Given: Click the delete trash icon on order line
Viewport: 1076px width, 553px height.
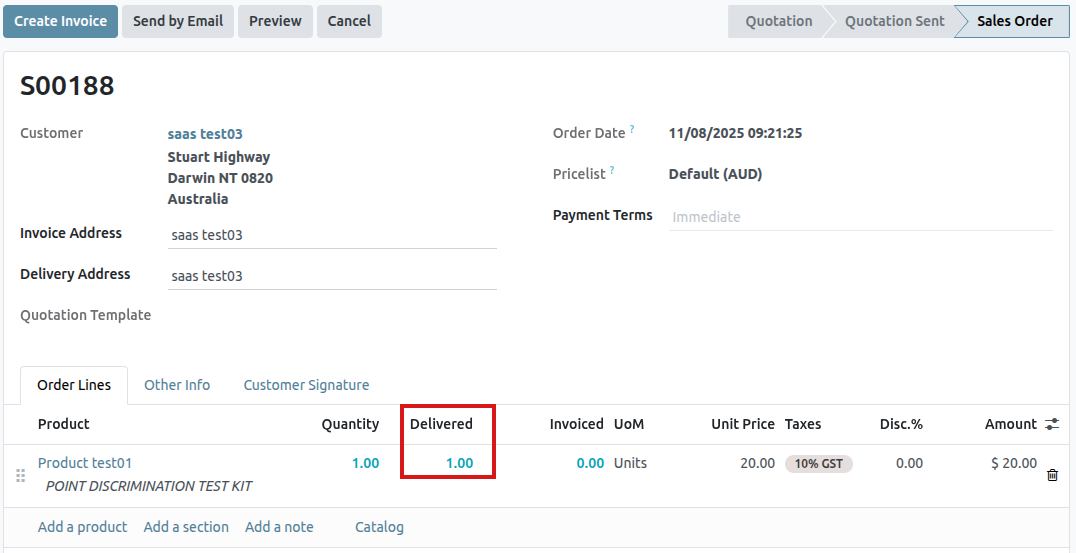Looking at the screenshot, I should [1052, 475].
